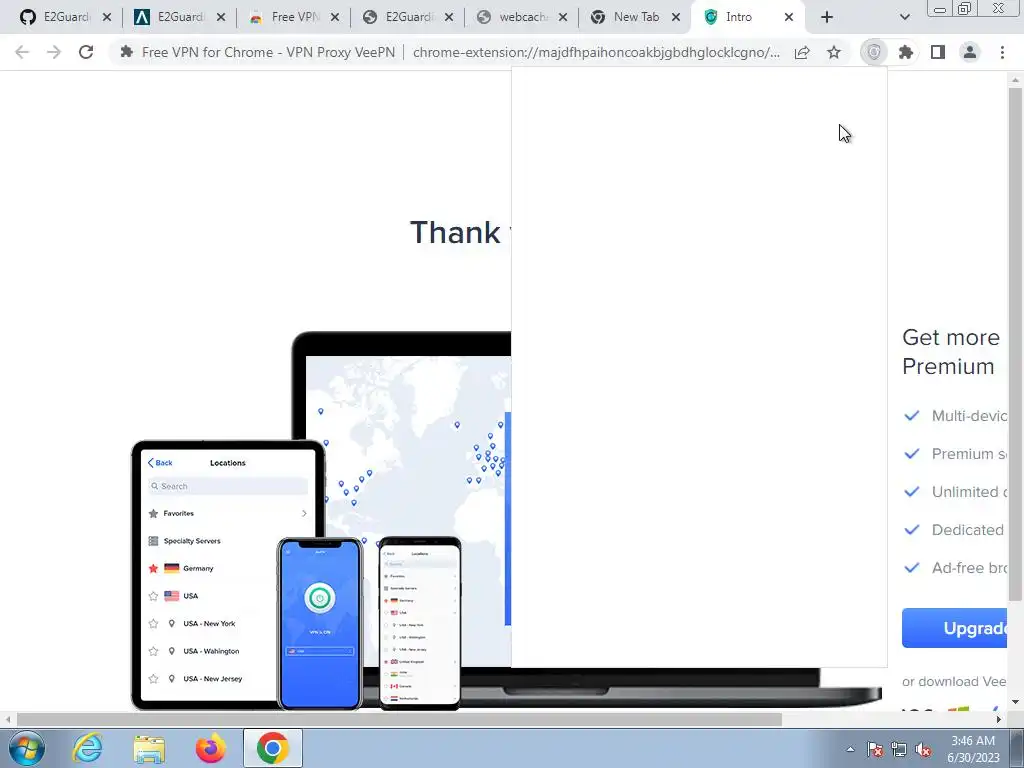The width and height of the screenshot is (1024, 768).
Task: Switch to the second E2Guardian tab
Action: (x=170, y=17)
